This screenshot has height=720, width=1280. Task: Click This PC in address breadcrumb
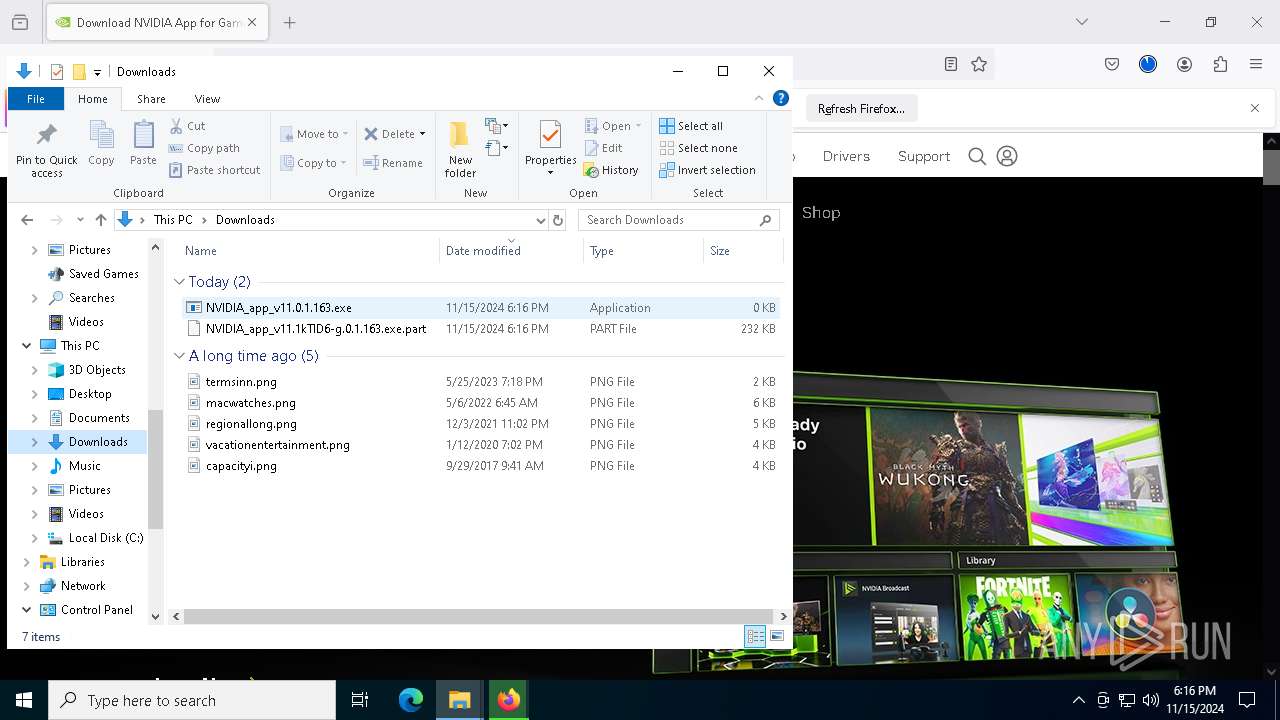coord(172,220)
